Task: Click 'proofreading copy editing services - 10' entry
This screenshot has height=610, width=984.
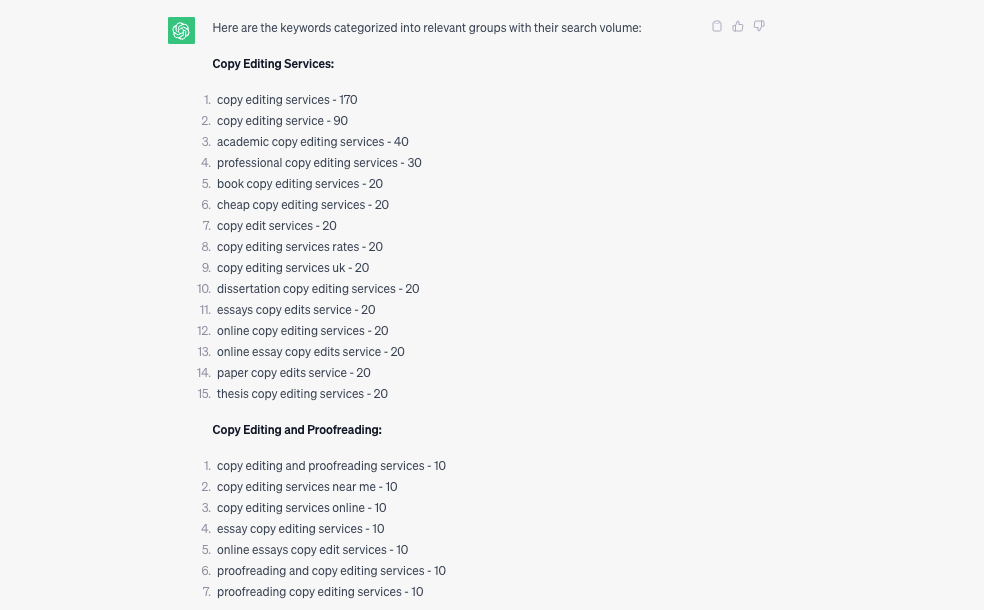Action: (319, 592)
